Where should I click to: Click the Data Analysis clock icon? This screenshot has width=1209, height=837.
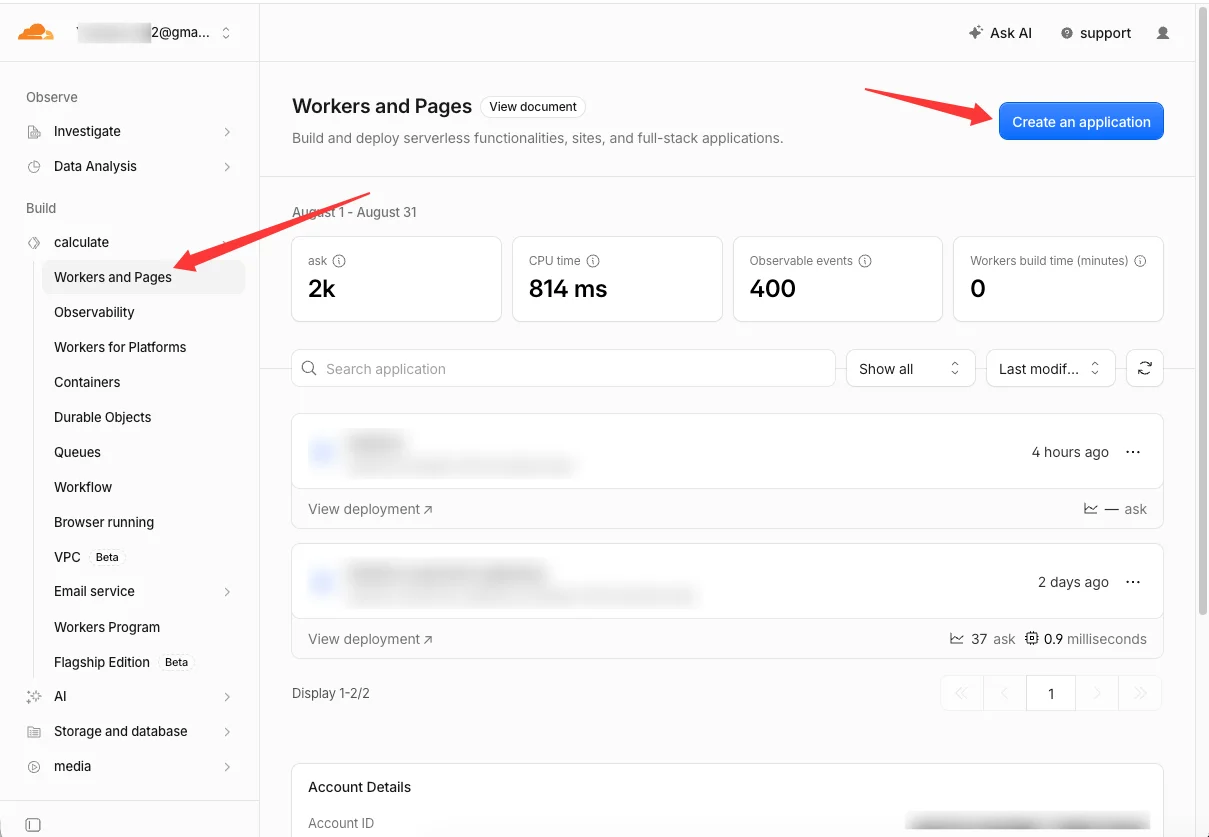click(x=34, y=167)
